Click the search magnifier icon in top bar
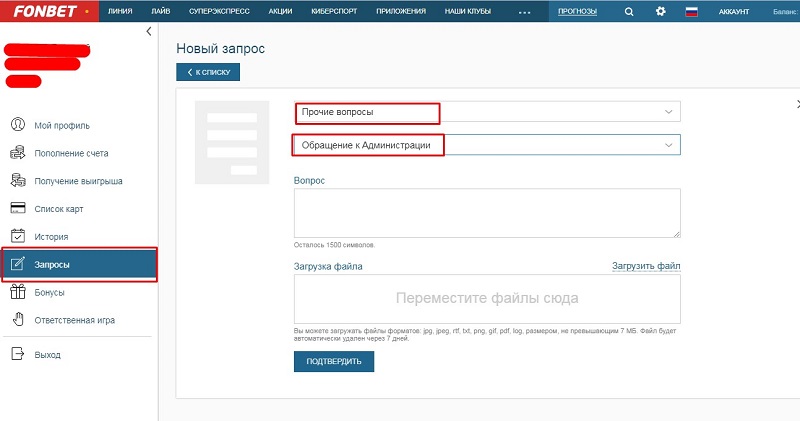This screenshot has width=800, height=421. (x=628, y=12)
